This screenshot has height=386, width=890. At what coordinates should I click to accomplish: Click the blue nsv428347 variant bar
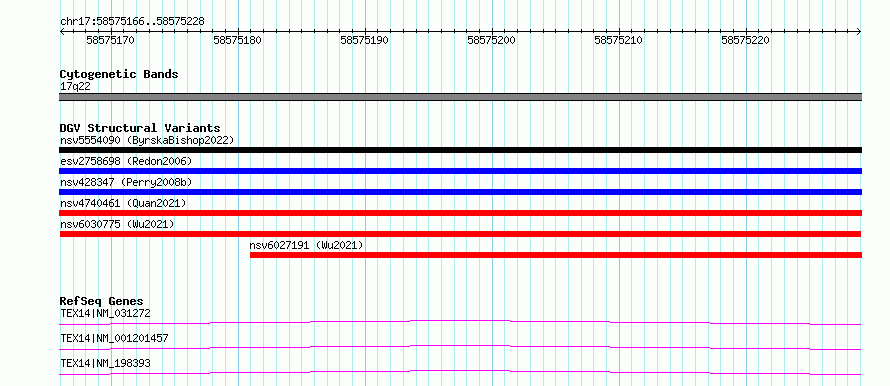460,192
